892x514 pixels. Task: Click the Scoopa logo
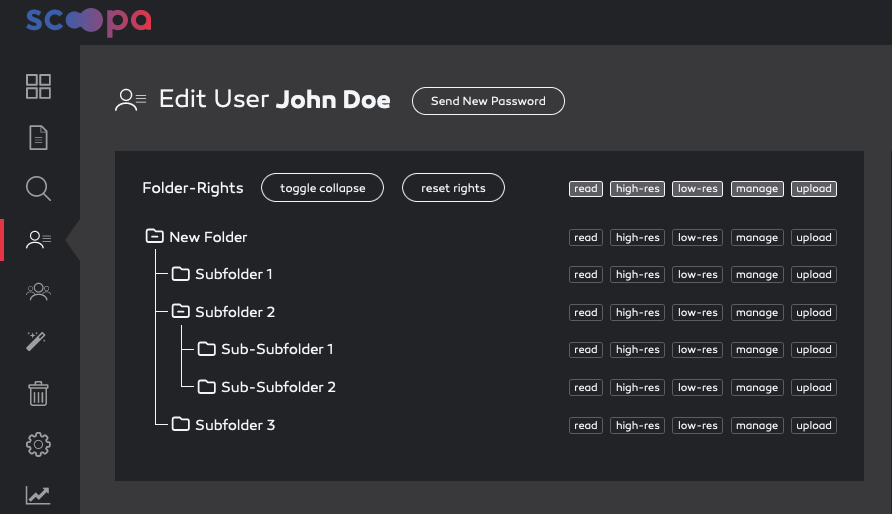click(89, 21)
